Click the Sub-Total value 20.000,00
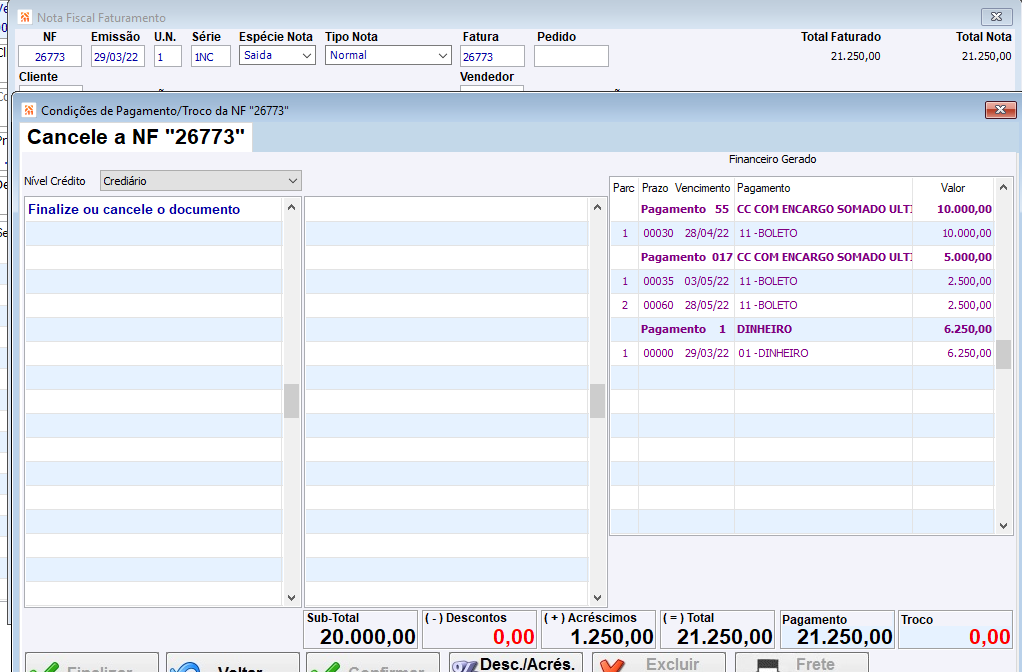1023x672 pixels. (x=368, y=637)
